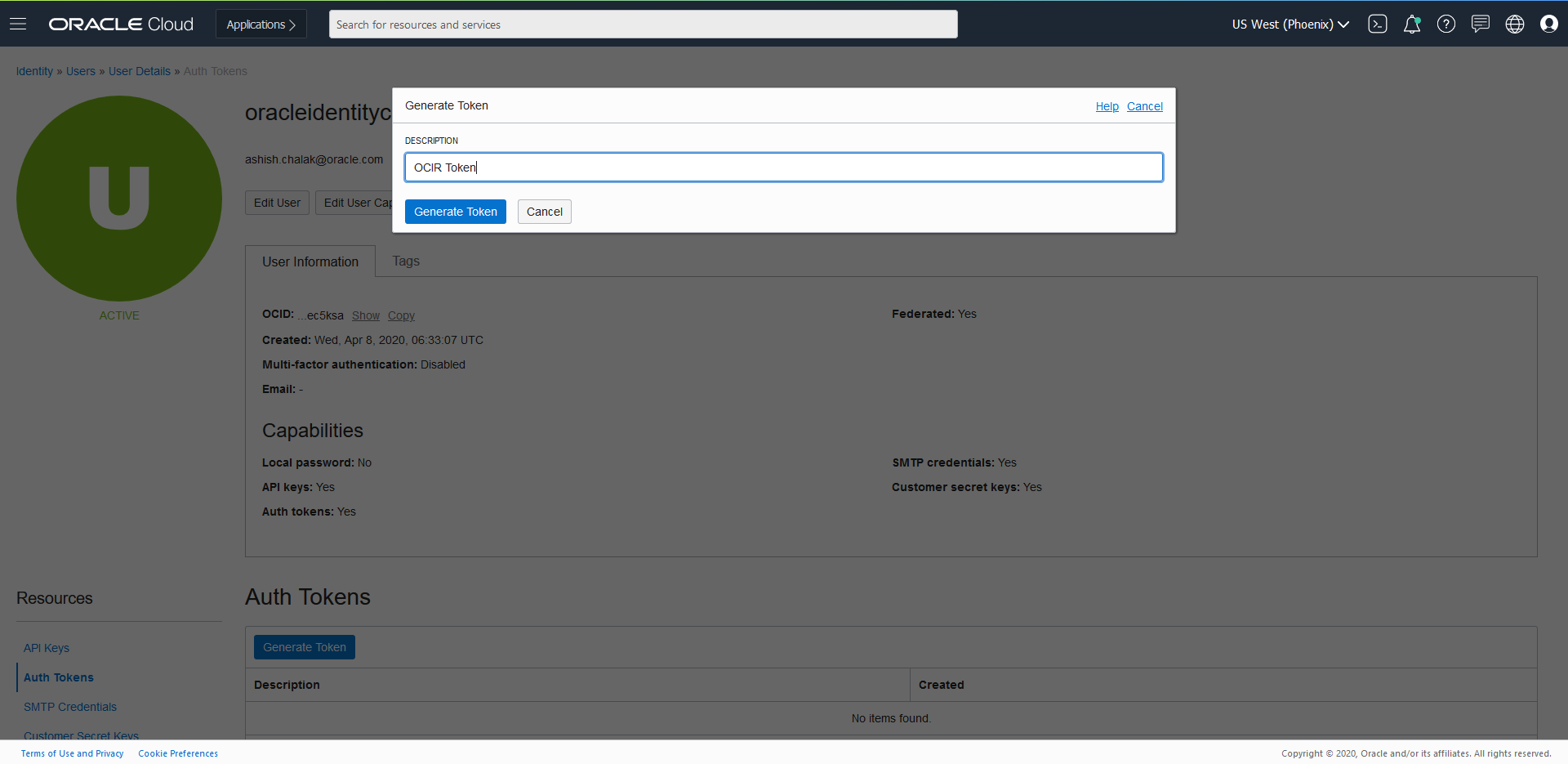The image size is (1568, 764).
Task: Click Generate Token in the dialog
Action: coord(456,212)
